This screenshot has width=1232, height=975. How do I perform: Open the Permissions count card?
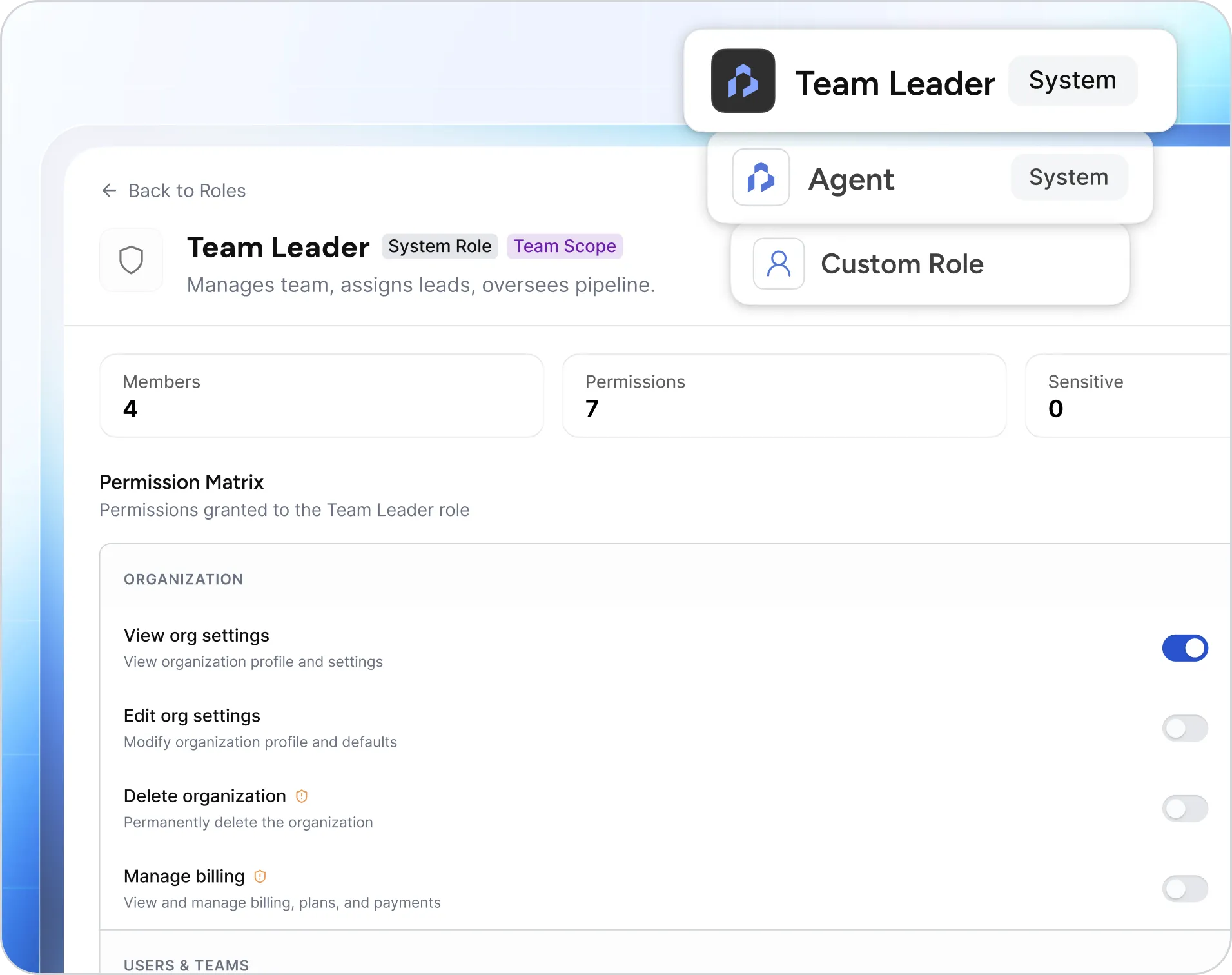tap(785, 395)
